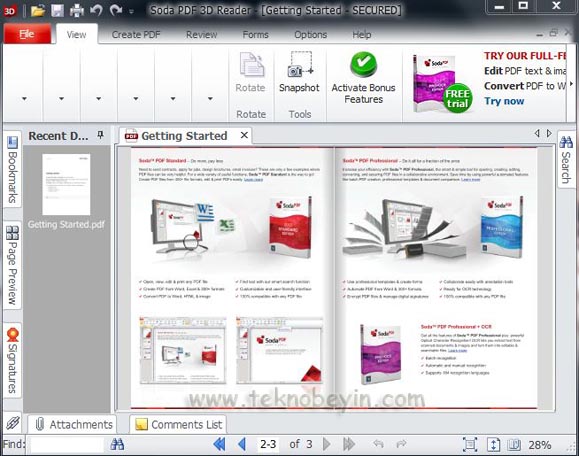
Task: Jump to the last page
Action: click(x=349, y=444)
